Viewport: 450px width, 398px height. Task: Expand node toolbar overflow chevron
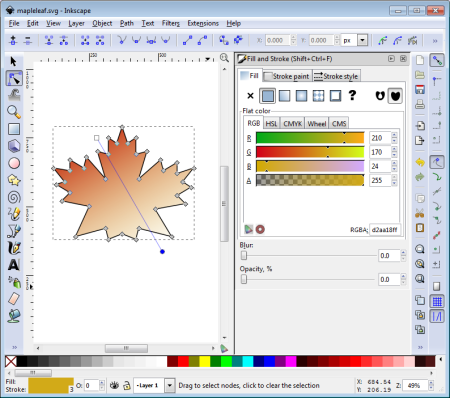point(435,41)
